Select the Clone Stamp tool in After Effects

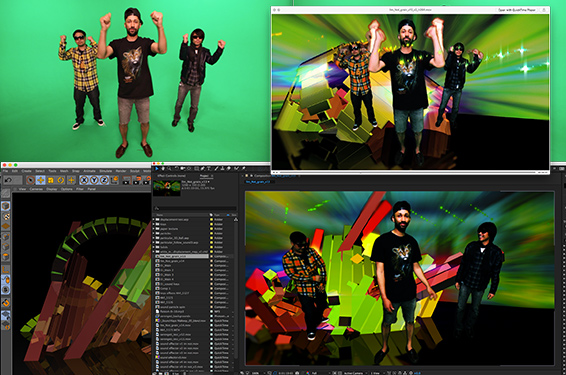(x=223, y=168)
